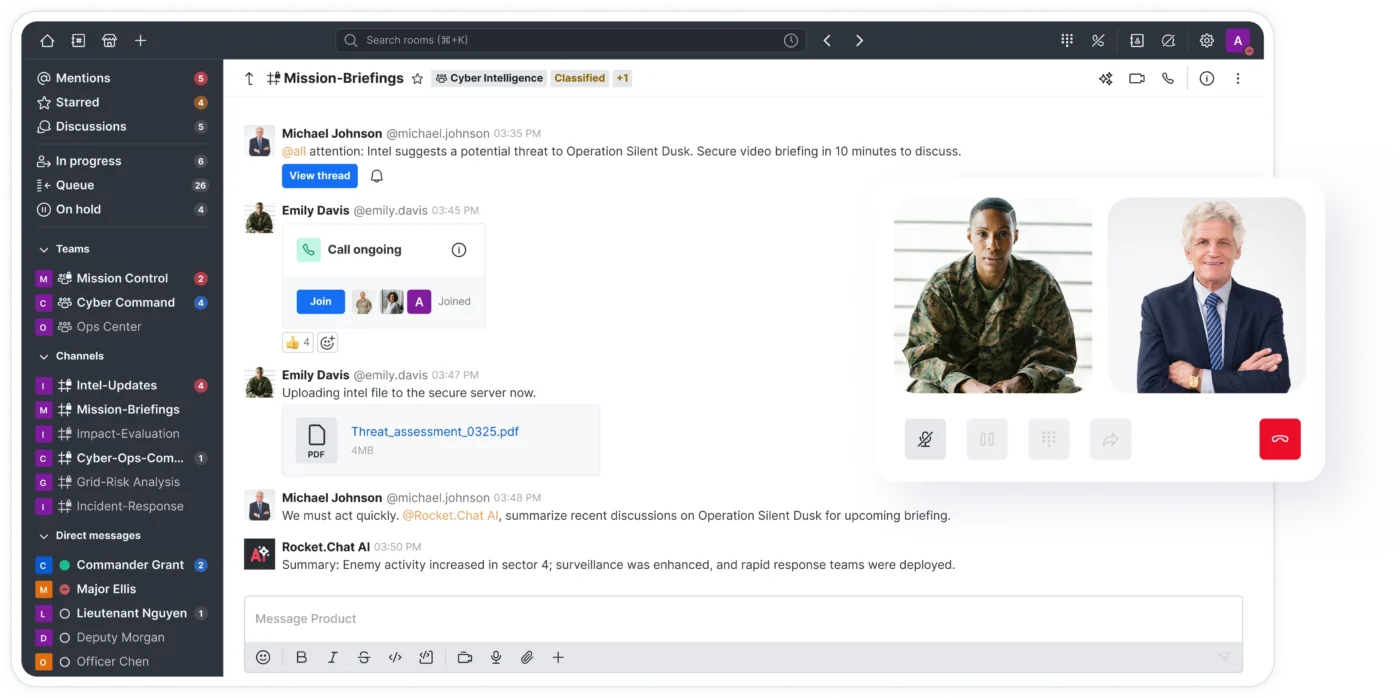The image size is (1400, 698).
Task: Open In progress chats
Action: pyautogui.click(x=122, y=161)
